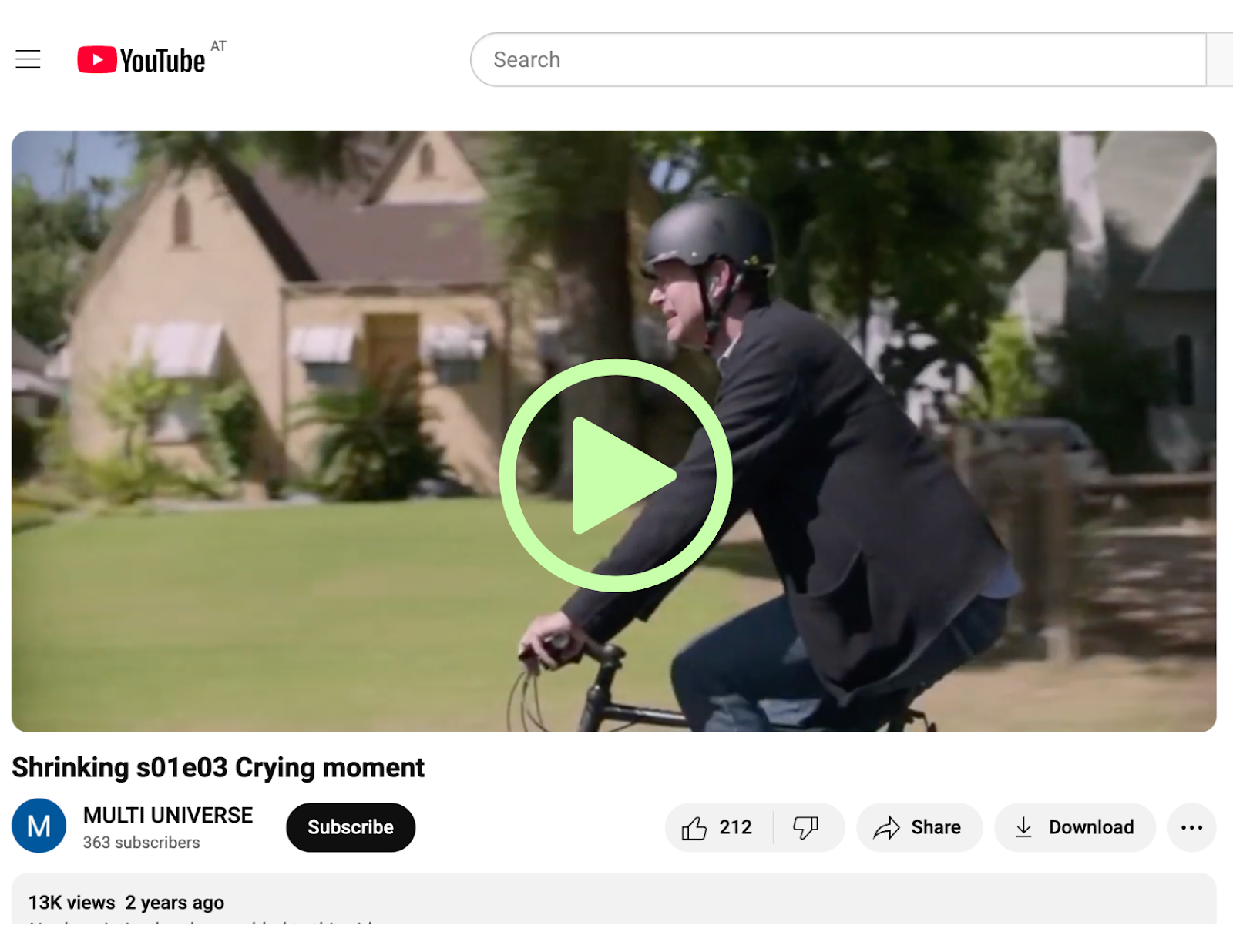Like the video with thumbs up
Image resolution: width=1233 pixels, height=952 pixels.
click(x=694, y=828)
